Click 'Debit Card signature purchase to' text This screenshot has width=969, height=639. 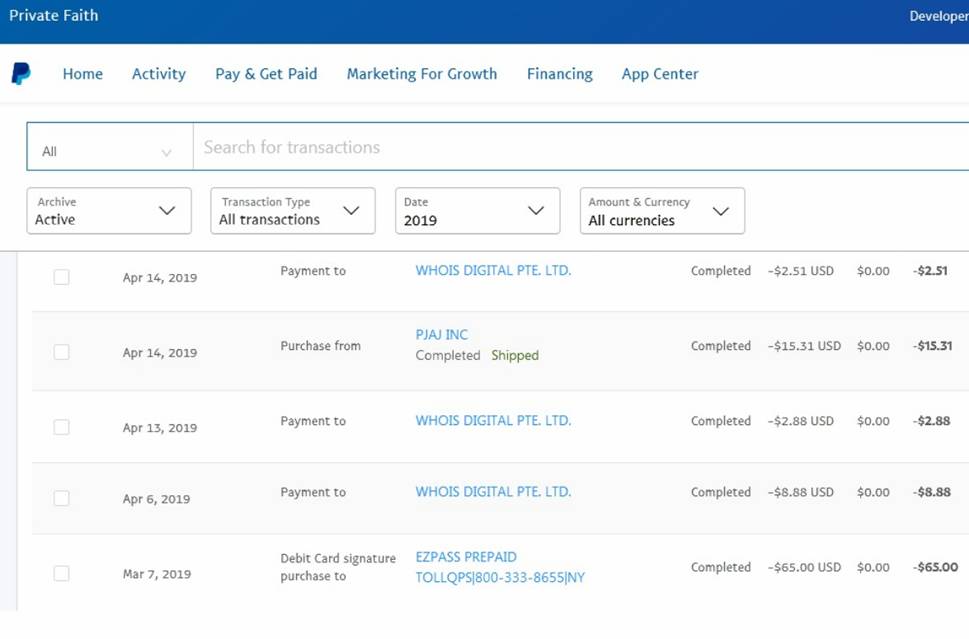(x=338, y=567)
